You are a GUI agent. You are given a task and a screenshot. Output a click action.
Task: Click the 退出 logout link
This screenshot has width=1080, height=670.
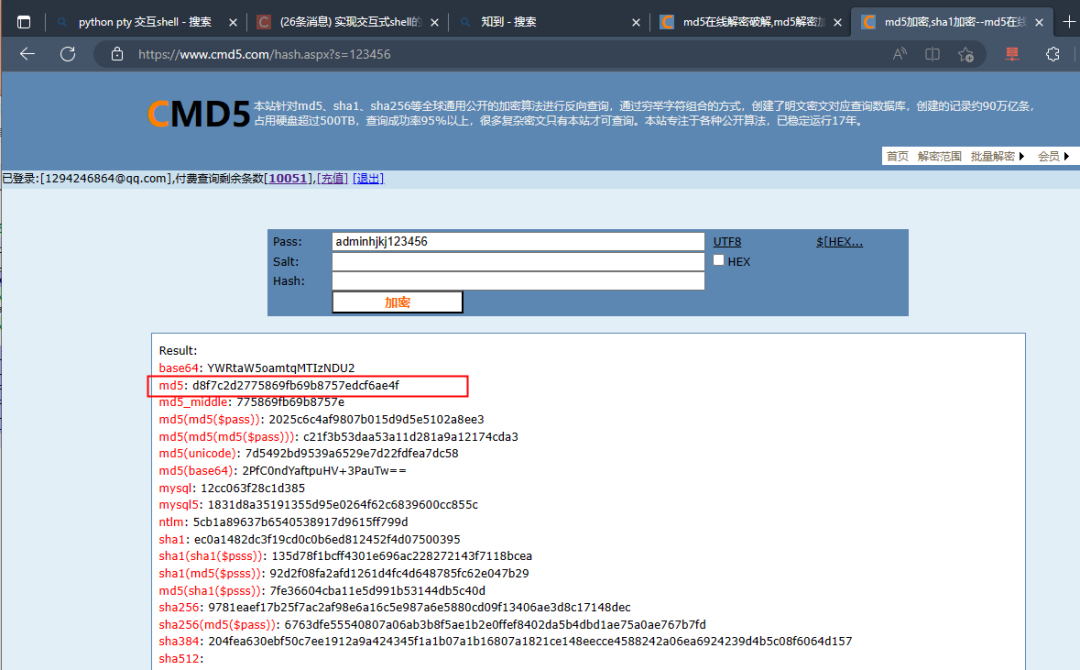coord(368,178)
